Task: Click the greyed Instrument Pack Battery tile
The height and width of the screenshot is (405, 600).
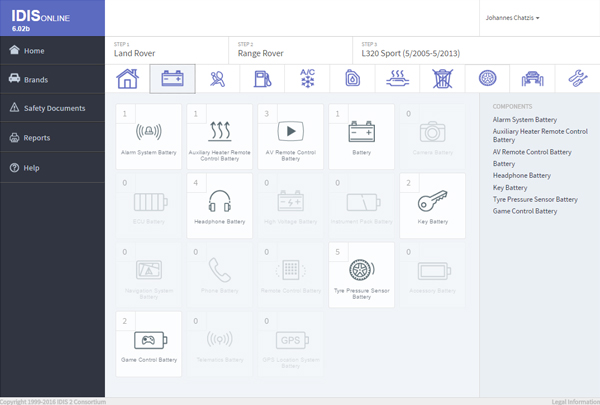Action: pos(362,206)
